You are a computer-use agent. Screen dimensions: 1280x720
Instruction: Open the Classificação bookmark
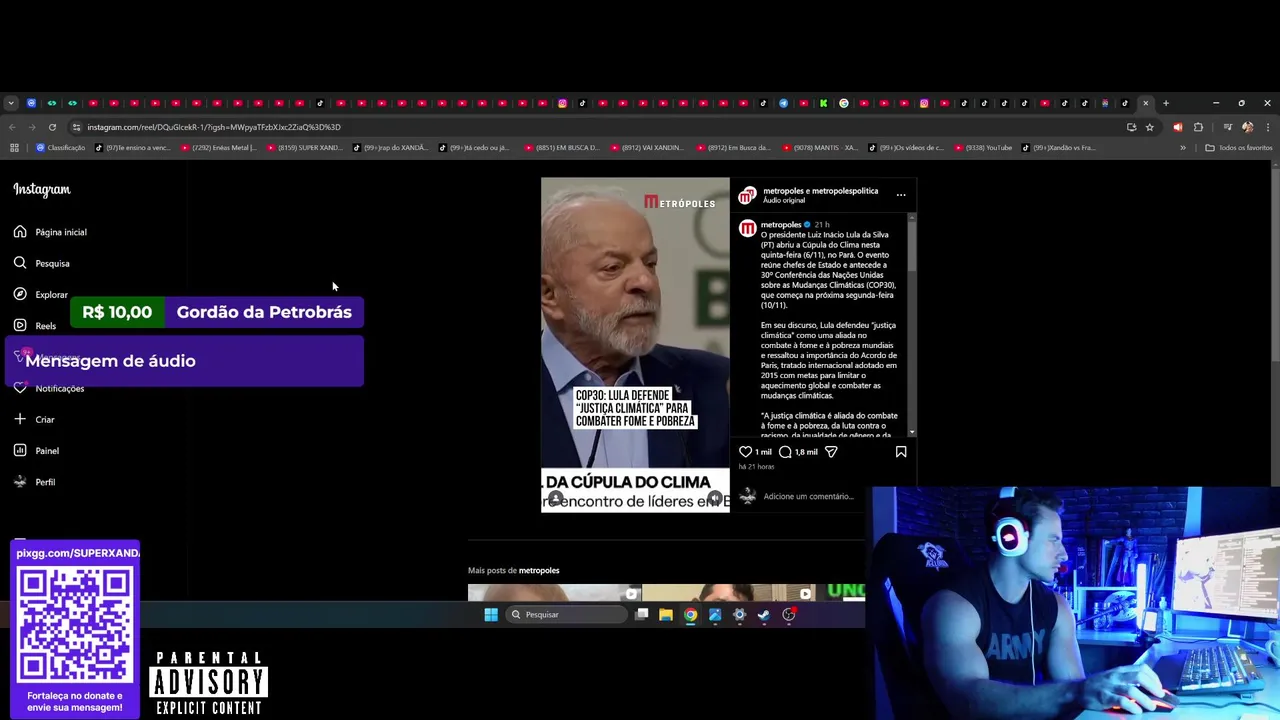coord(61,148)
